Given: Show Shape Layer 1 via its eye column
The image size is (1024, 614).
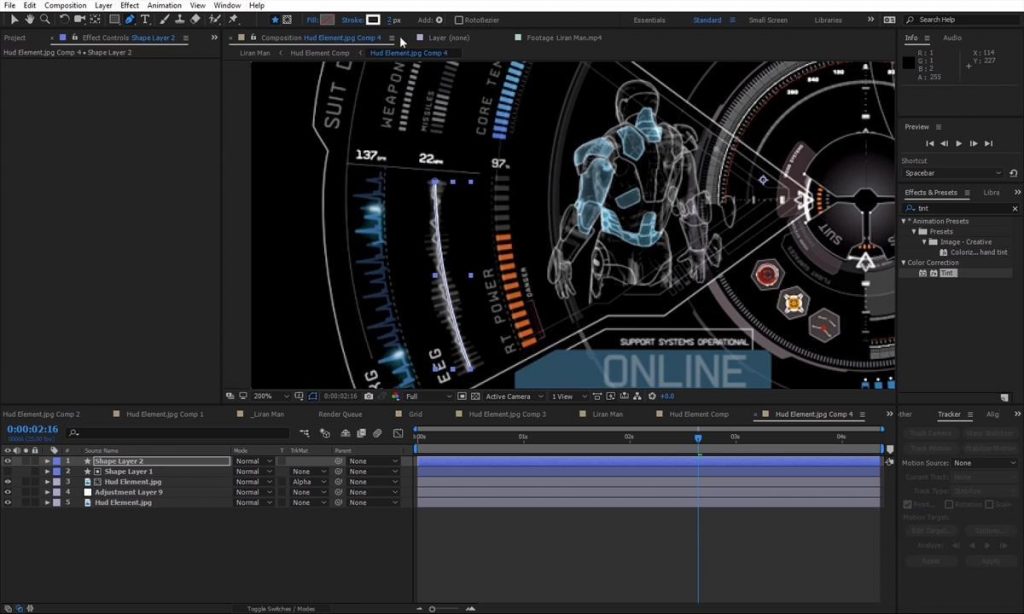Looking at the screenshot, I should tap(8, 472).
